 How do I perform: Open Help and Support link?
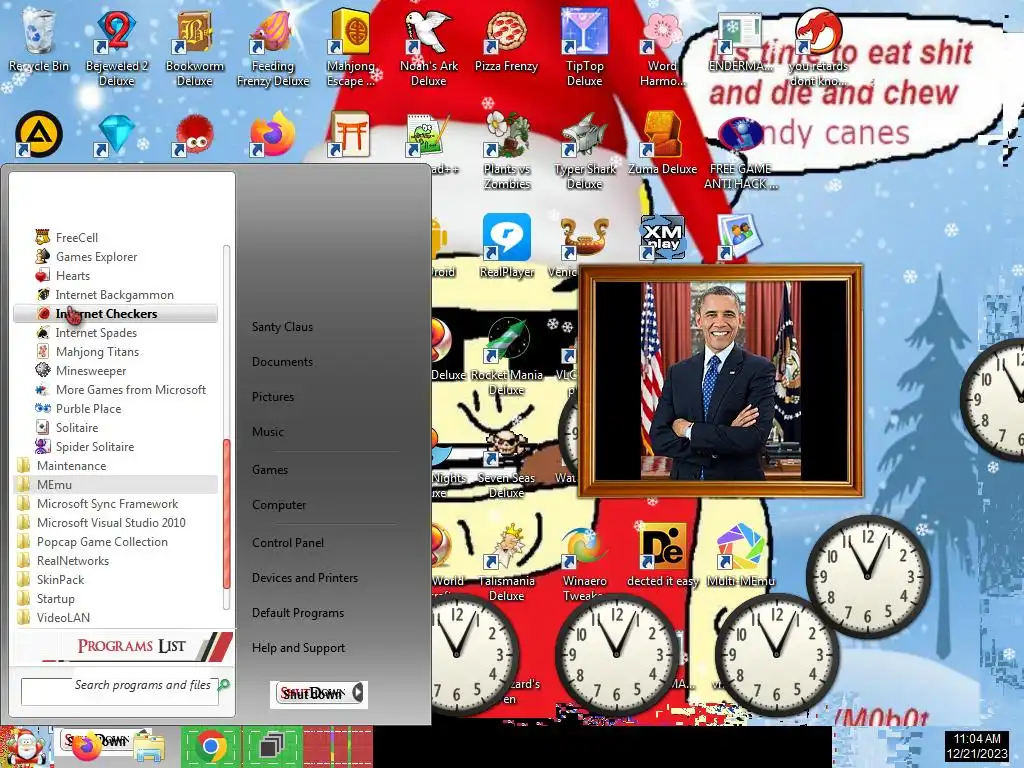tap(298, 648)
